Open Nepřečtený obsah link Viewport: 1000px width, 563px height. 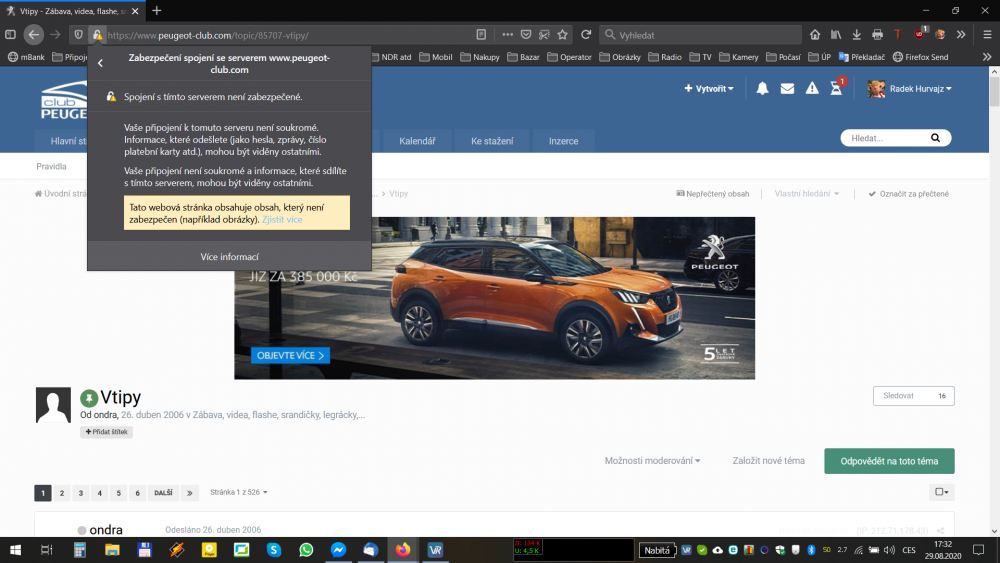712,194
